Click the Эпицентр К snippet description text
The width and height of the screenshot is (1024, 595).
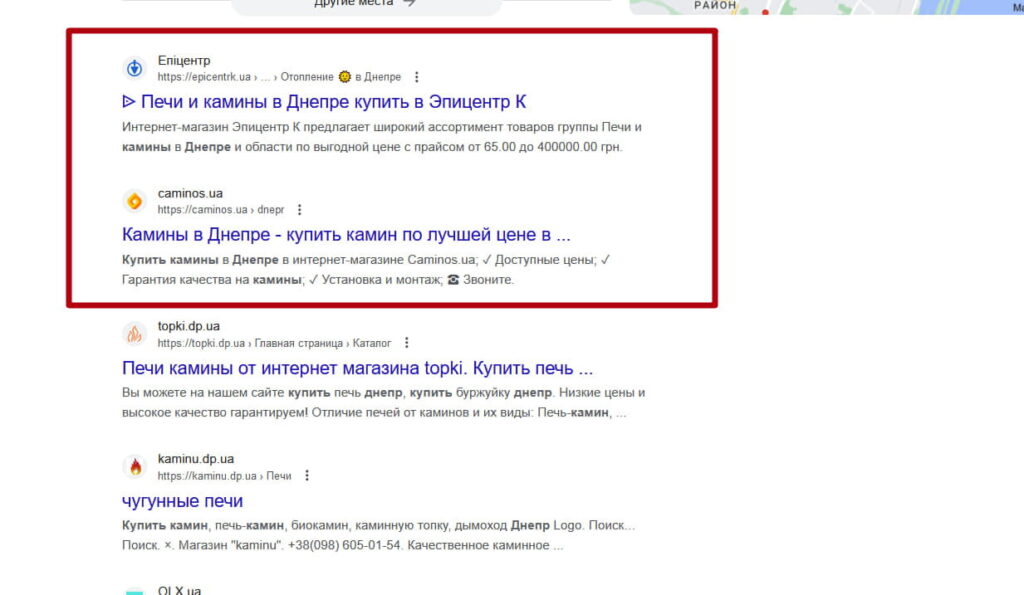pyautogui.click(x=382, y=137)
